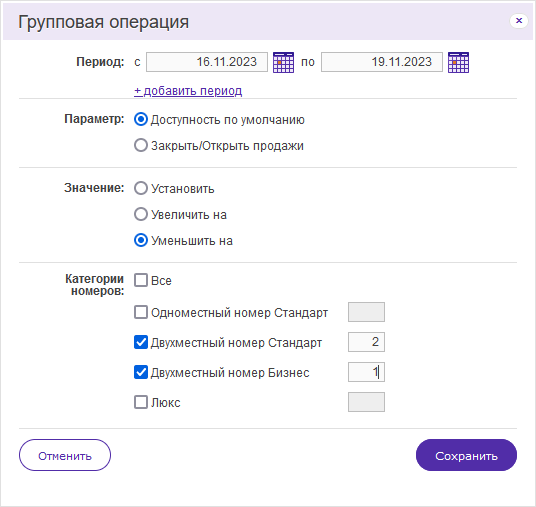Close the Групповая операция dialog
The height and width of the screenshot is (507, 536).
[519, 21]
